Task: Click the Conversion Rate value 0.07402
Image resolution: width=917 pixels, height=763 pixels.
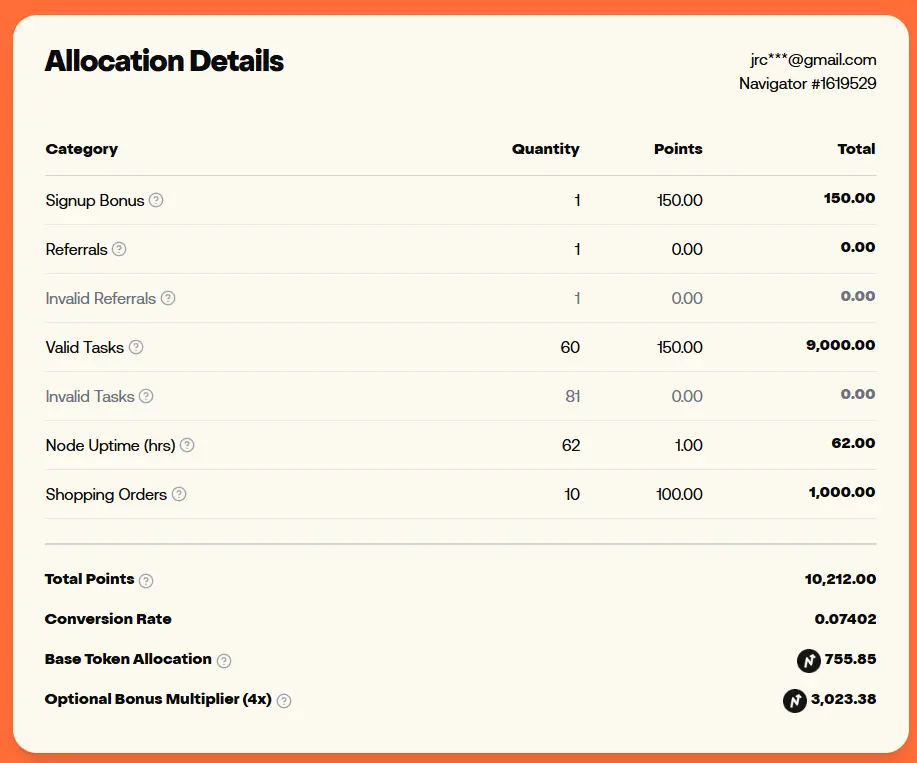Action: 846,619
